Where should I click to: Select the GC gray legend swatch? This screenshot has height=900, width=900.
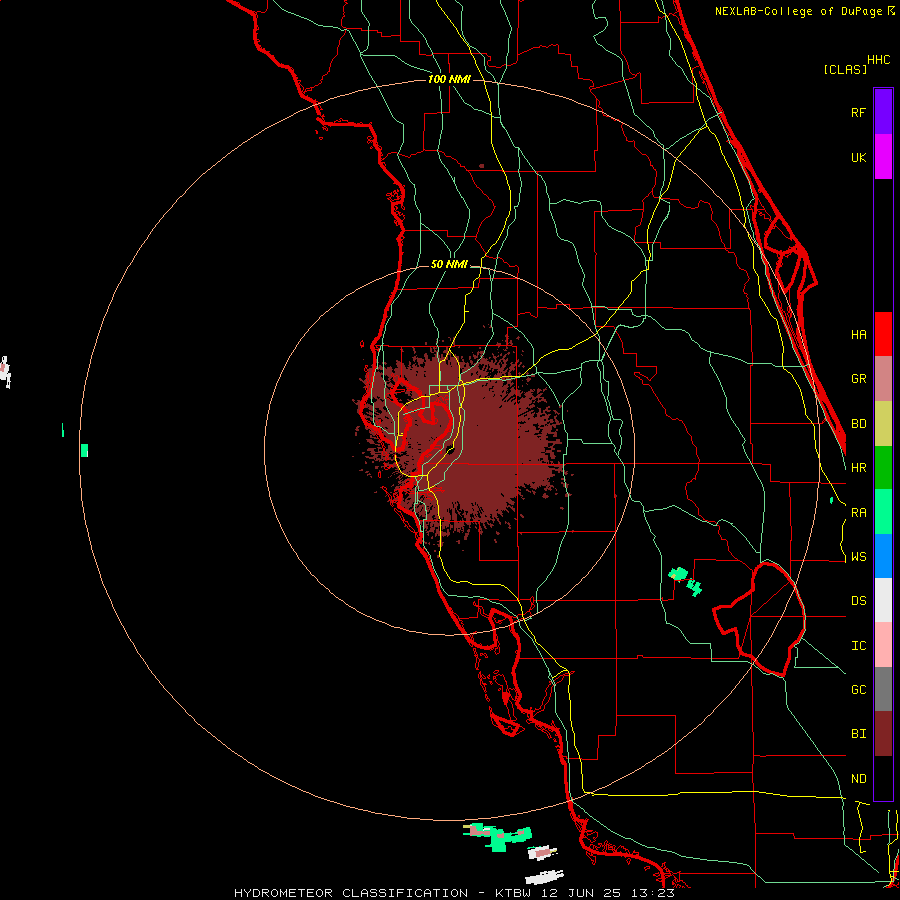coord(883,689)
